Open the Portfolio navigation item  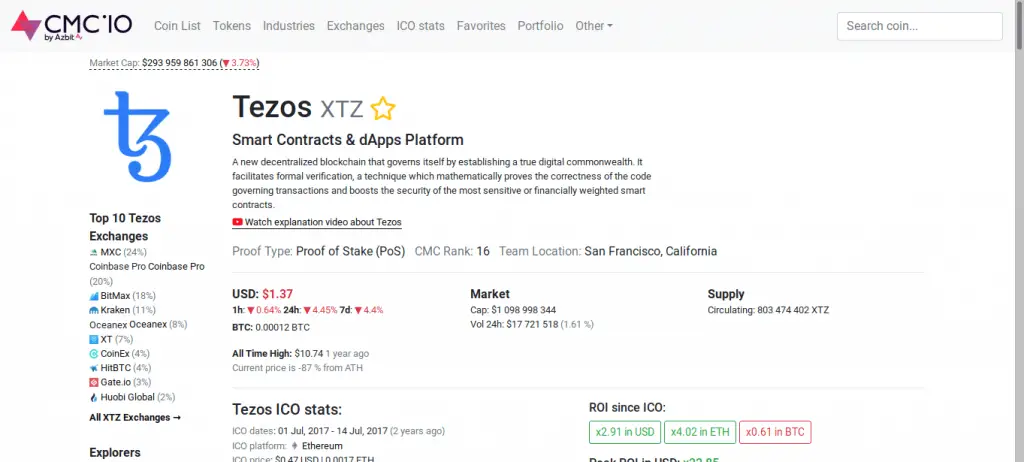540,26
